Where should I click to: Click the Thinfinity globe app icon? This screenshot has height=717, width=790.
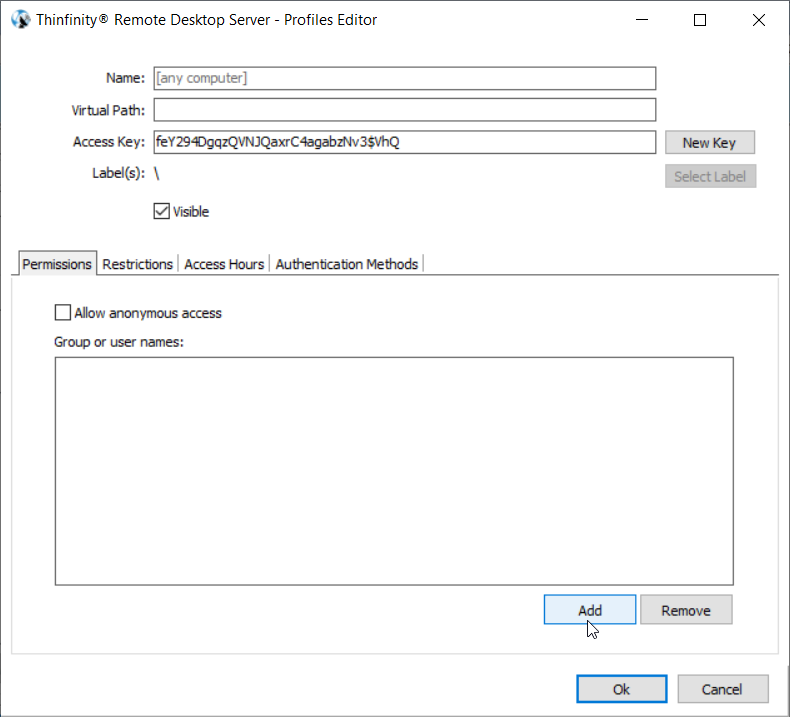tap(21, 20)
